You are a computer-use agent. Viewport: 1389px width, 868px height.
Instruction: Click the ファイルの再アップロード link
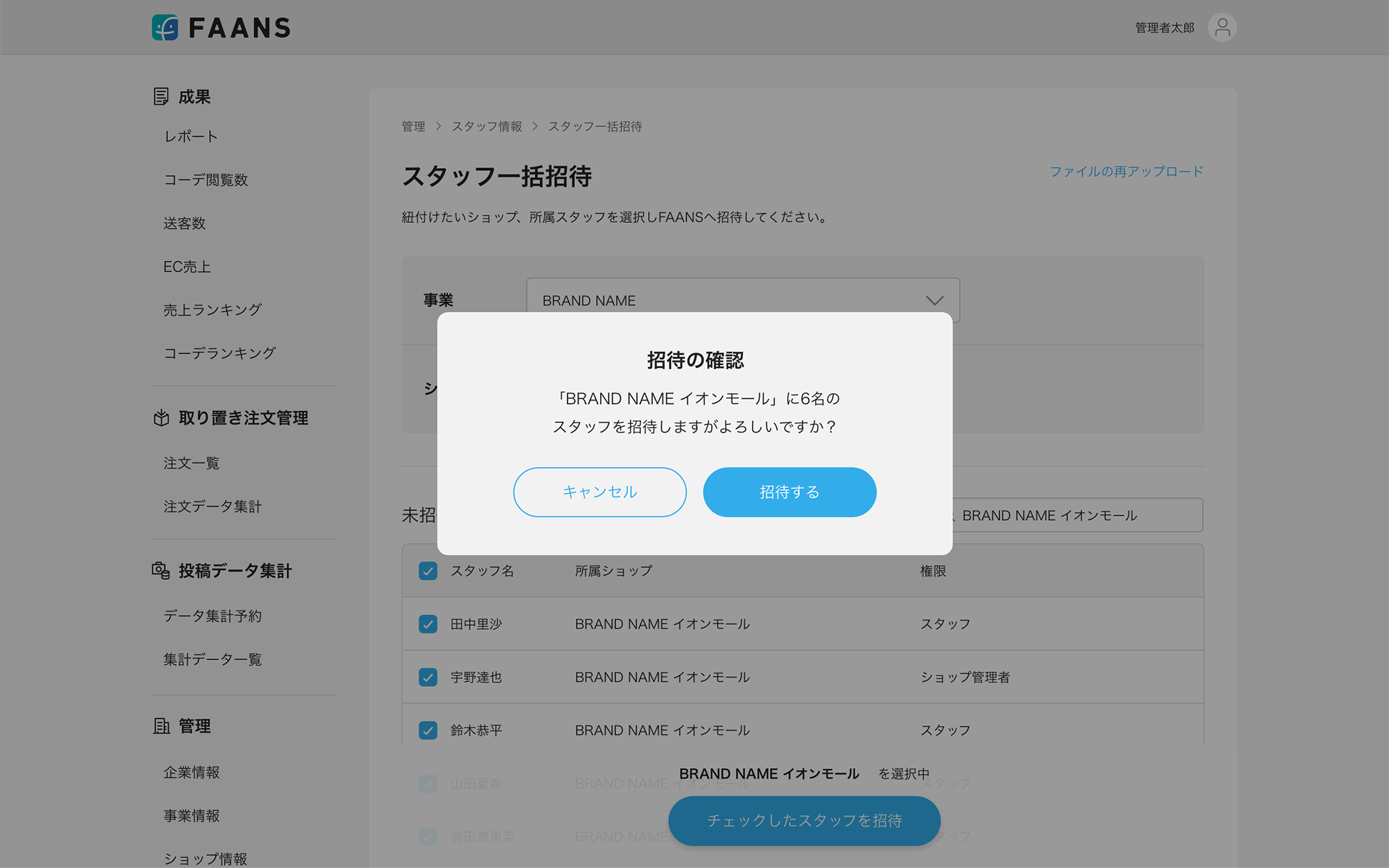[1126, 172]
